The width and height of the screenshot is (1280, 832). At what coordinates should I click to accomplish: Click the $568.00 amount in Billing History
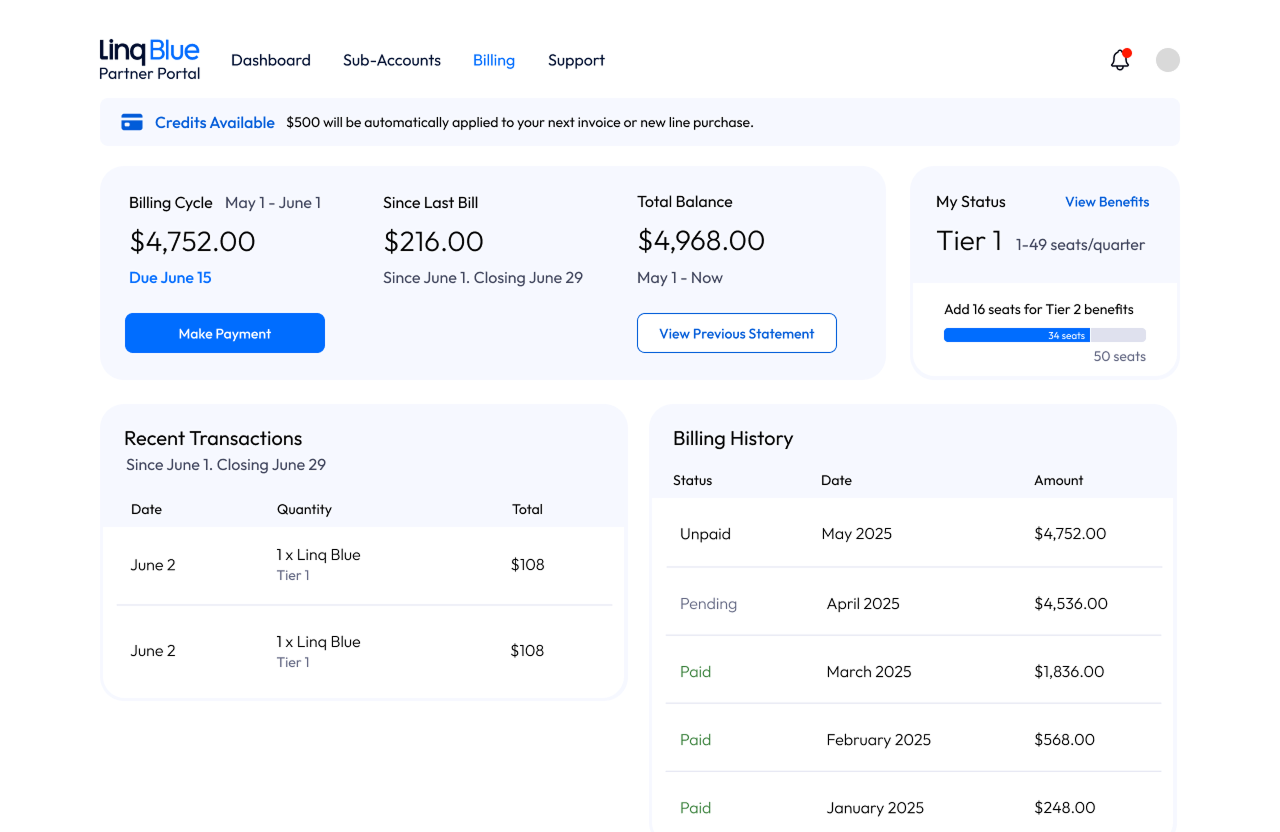coord(1064,740)
